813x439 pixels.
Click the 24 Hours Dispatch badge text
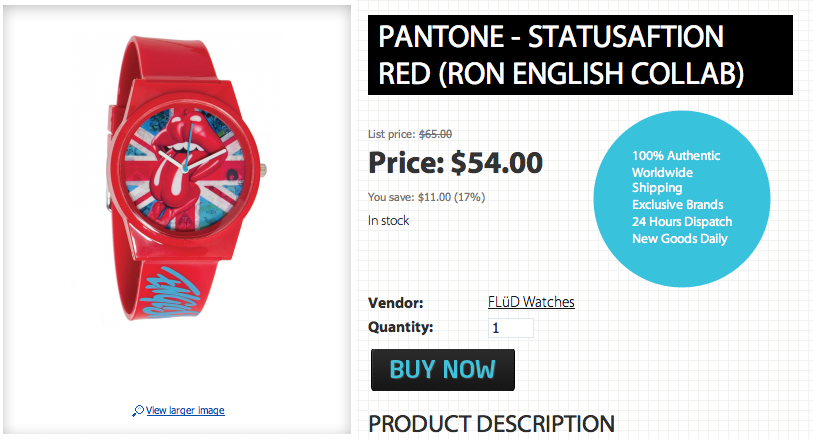tap(682, 221)
